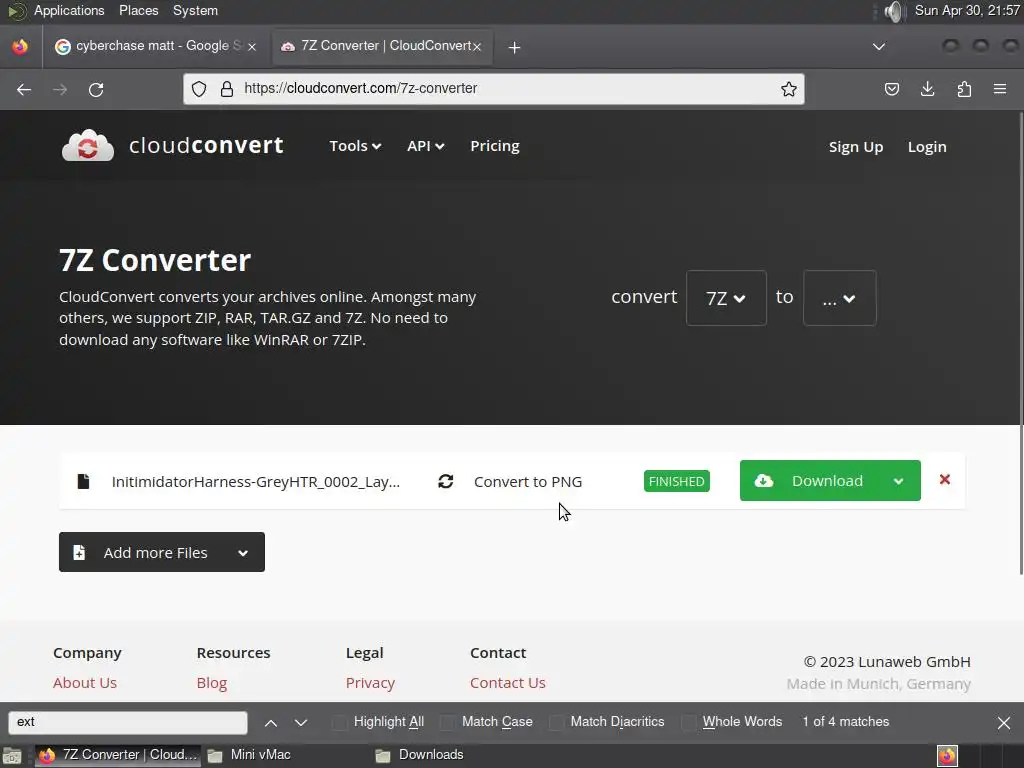
Task: Open the Pricing page
Action: pyautogui.click(x=495, y=146)
